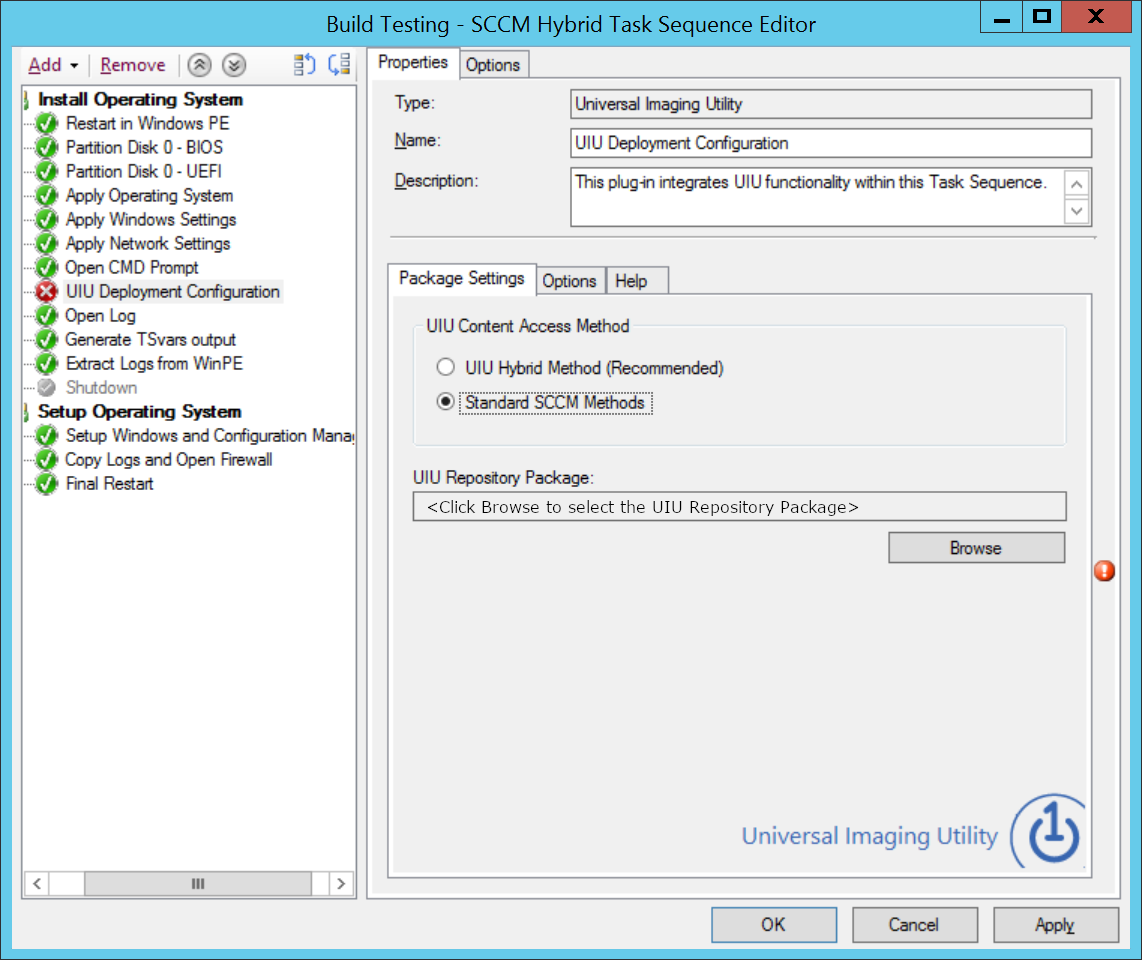Select the UIU Deployment Configuration step
This screenshot has width=1142, height=962.
click(173, 292)
